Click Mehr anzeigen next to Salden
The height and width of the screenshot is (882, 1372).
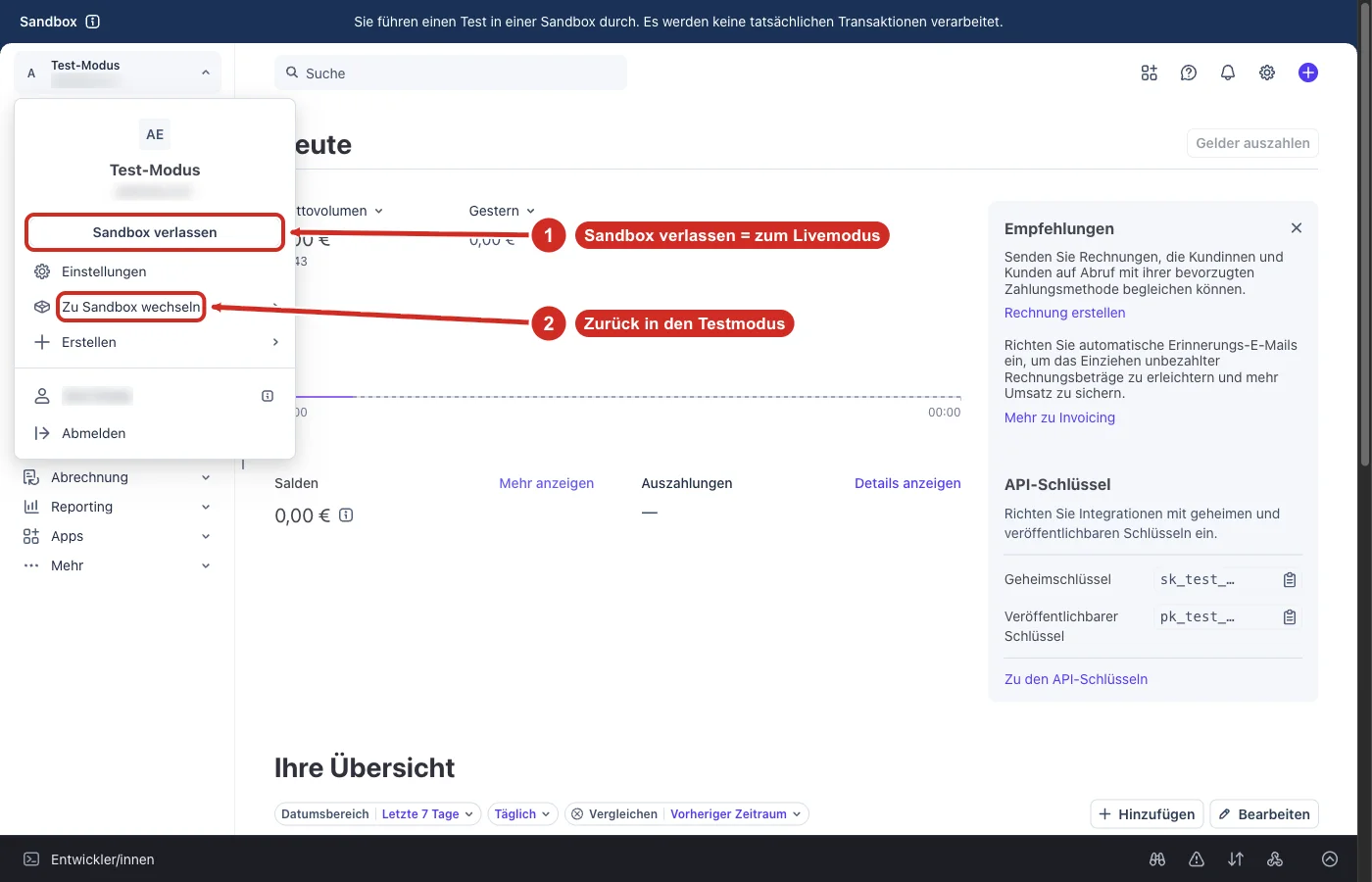point(546,483)
